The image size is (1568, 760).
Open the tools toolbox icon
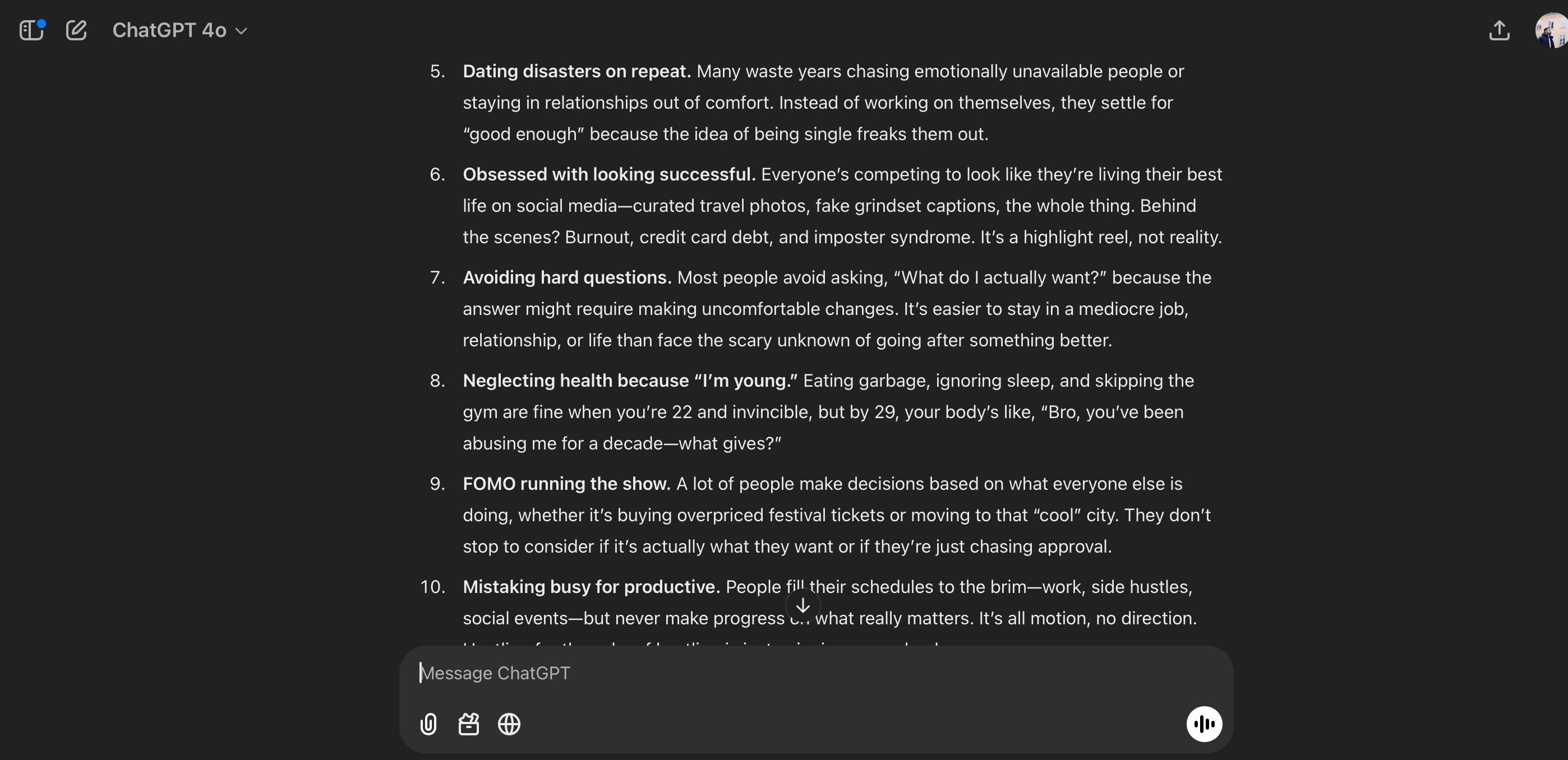[469, 724]
